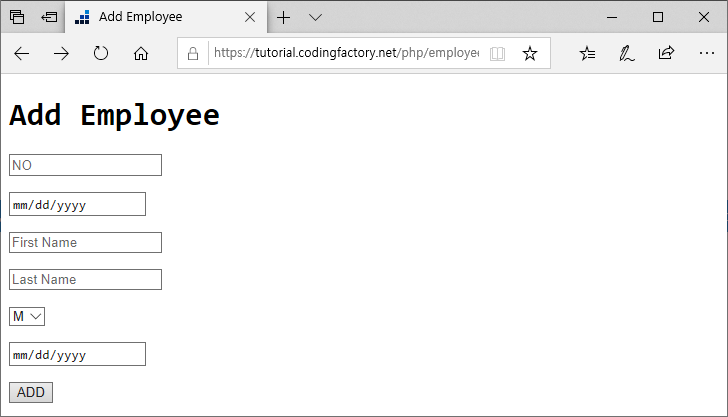
Task: Click the ADD button
Action: click(x=31, y=392)
